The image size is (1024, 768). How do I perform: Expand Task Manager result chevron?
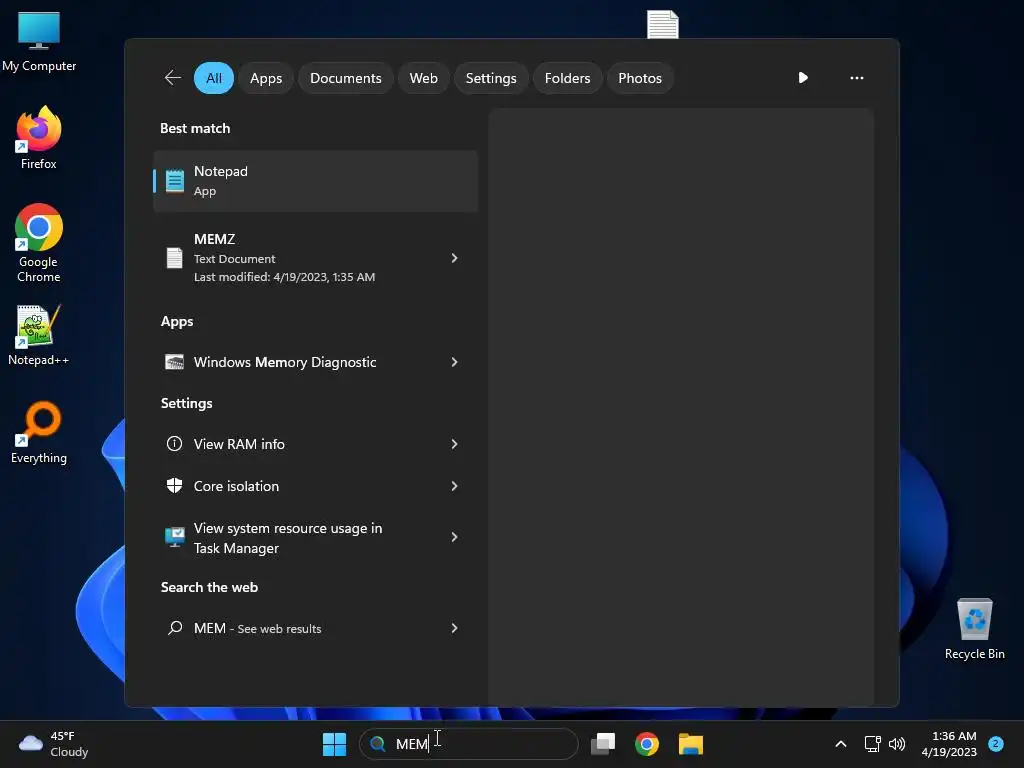point(455,537)
